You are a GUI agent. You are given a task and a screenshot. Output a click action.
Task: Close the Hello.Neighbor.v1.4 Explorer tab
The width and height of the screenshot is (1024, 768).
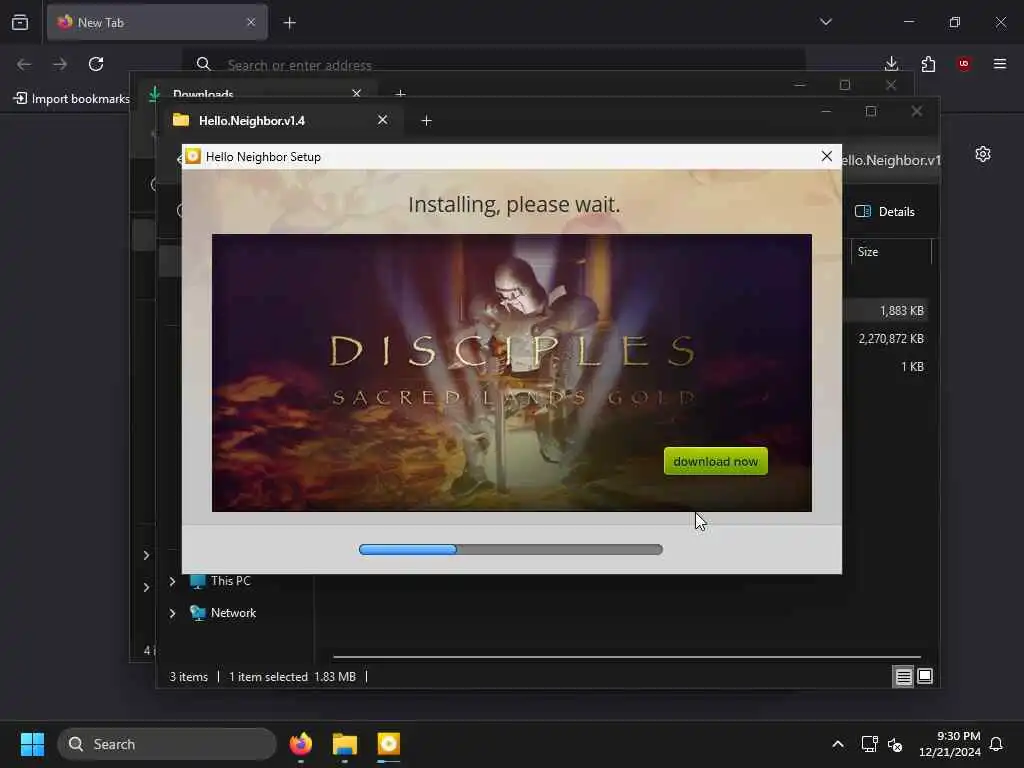pyautogui.click(x=383, y=120)
